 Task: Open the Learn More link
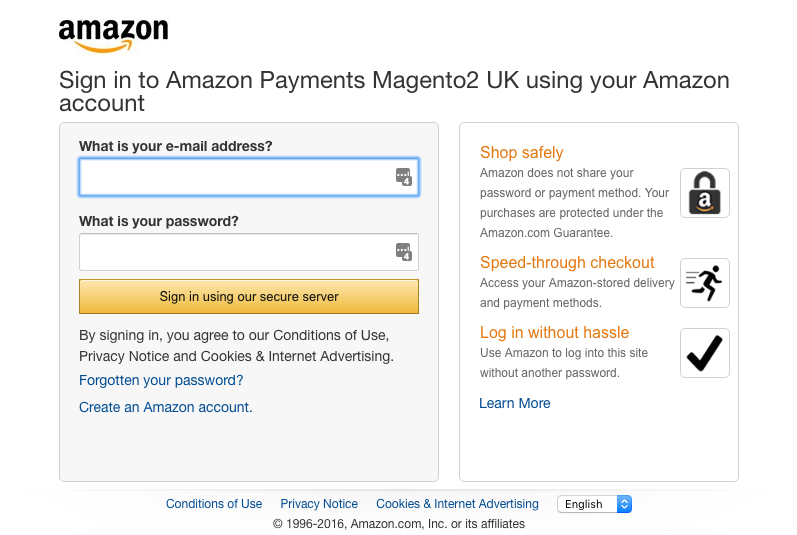tap(515, 403)
